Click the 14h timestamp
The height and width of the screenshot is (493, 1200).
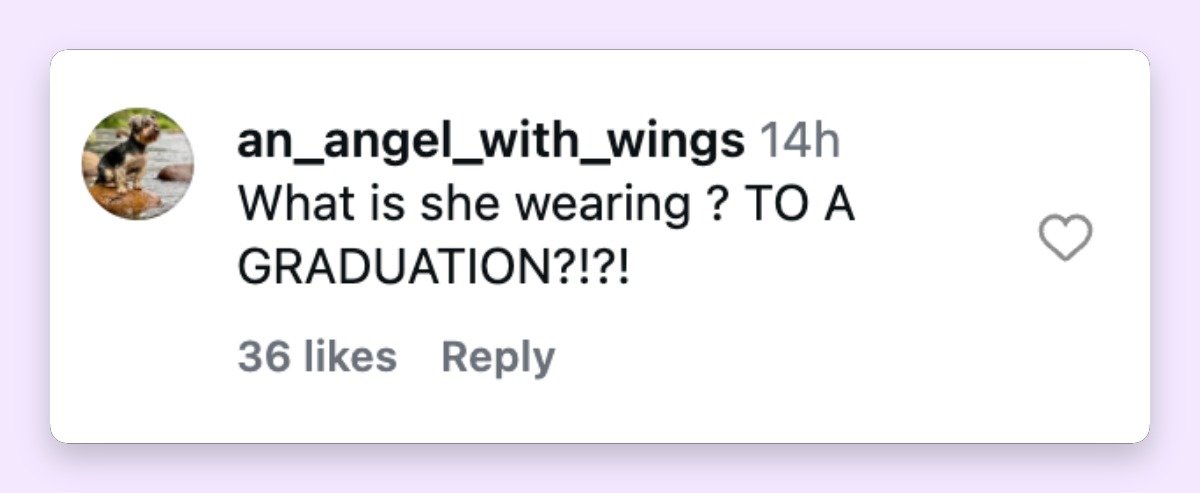(800, 143)
